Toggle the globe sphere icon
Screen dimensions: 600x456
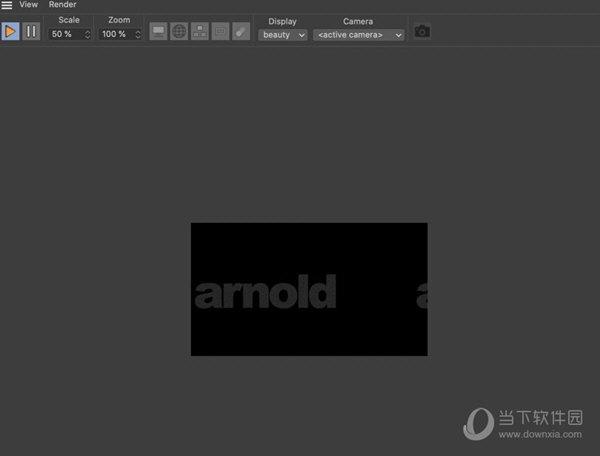[179, 31]
